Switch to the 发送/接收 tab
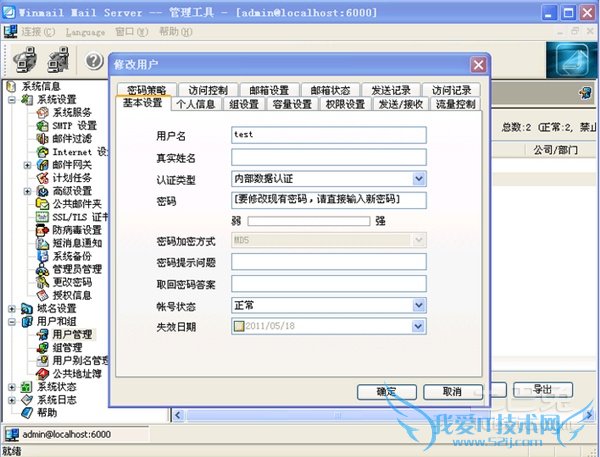 point(401,104)
